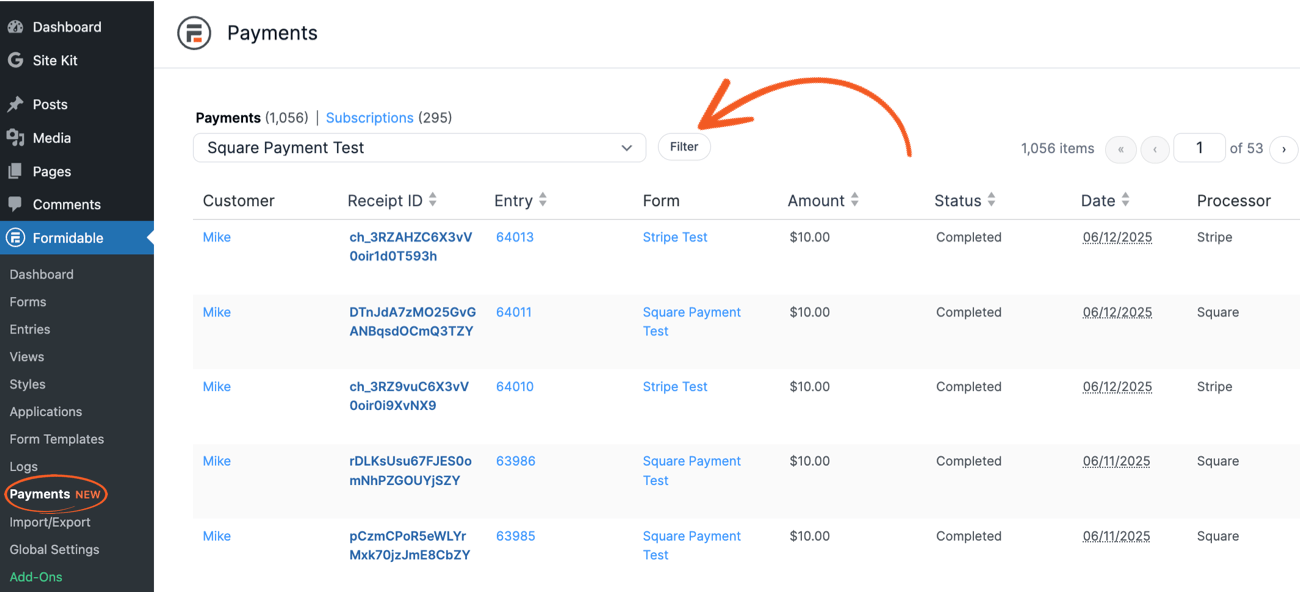Open Global Settings submenu item

[x=55, y=550]
